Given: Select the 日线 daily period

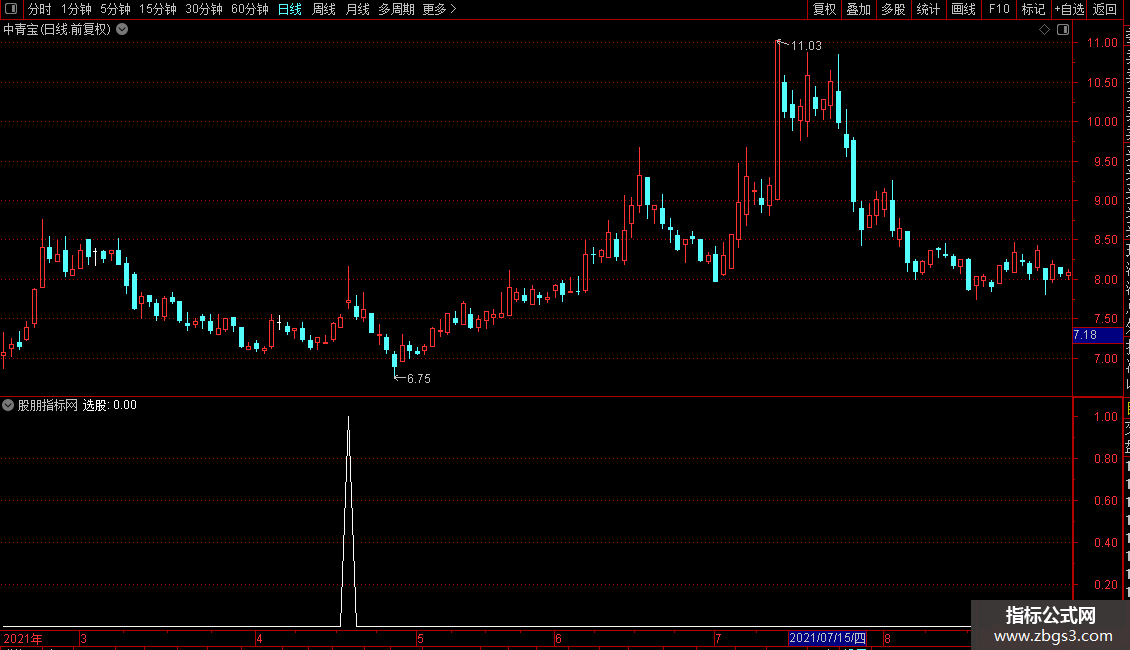Looking at the screenshot, I should click(290, 9).
